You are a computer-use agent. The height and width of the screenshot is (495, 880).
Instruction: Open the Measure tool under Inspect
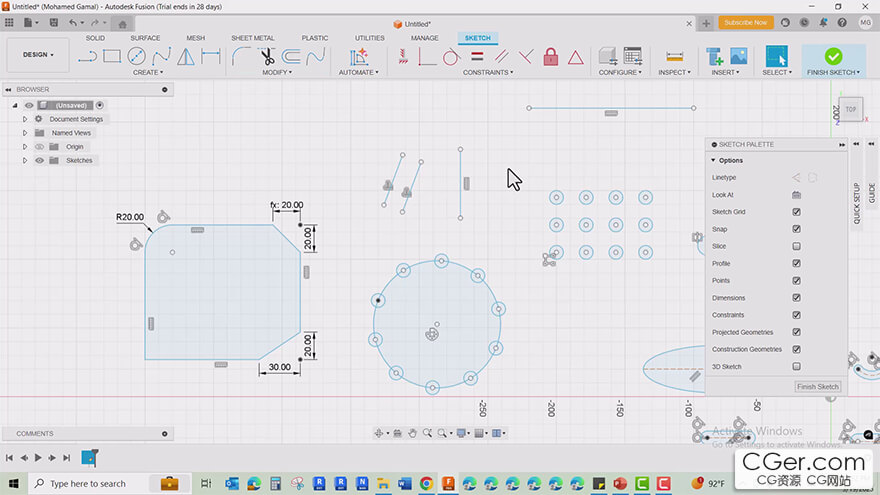(x=675, y=57)
